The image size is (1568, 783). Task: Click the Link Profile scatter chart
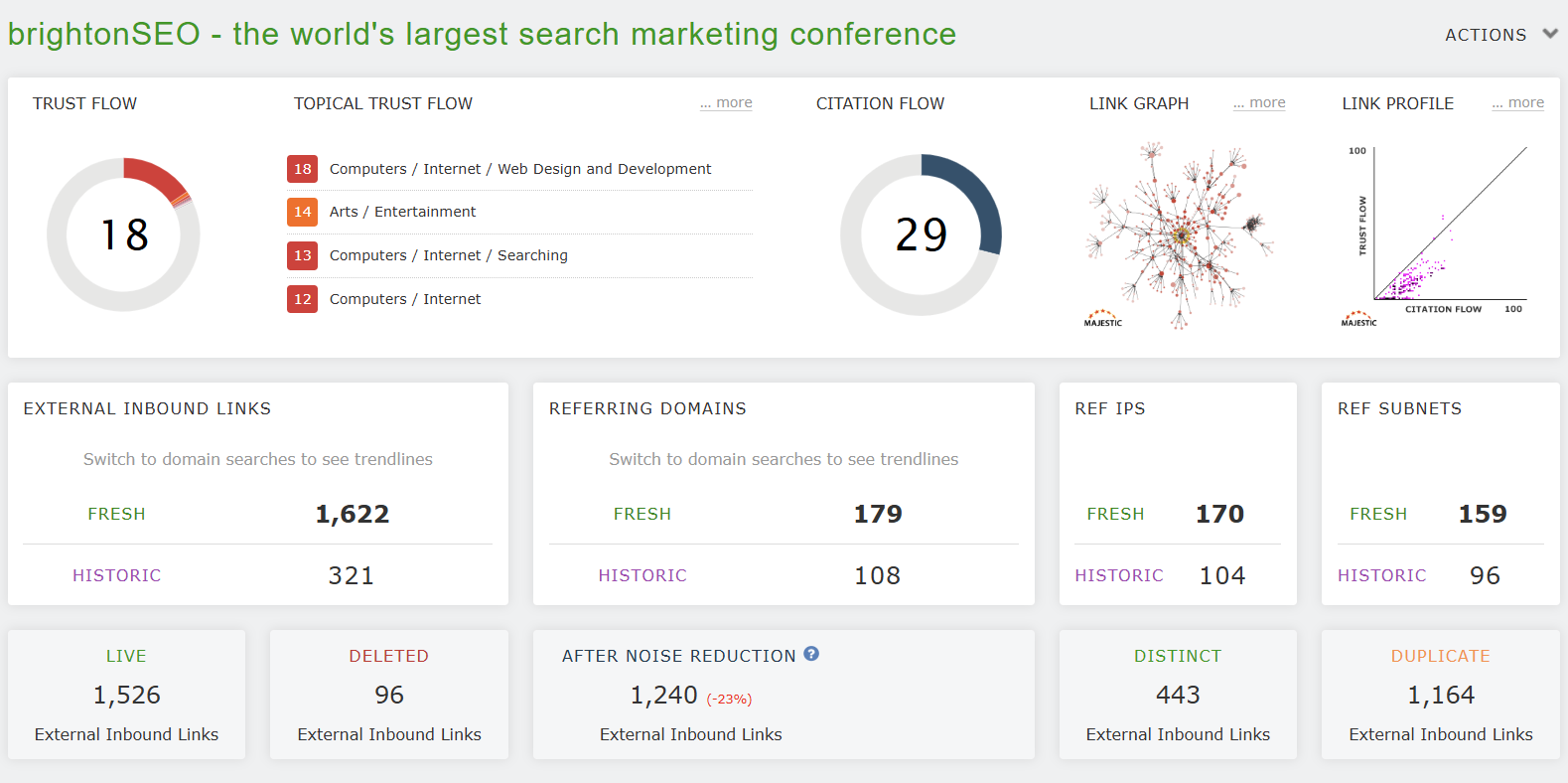[1439, 235]
